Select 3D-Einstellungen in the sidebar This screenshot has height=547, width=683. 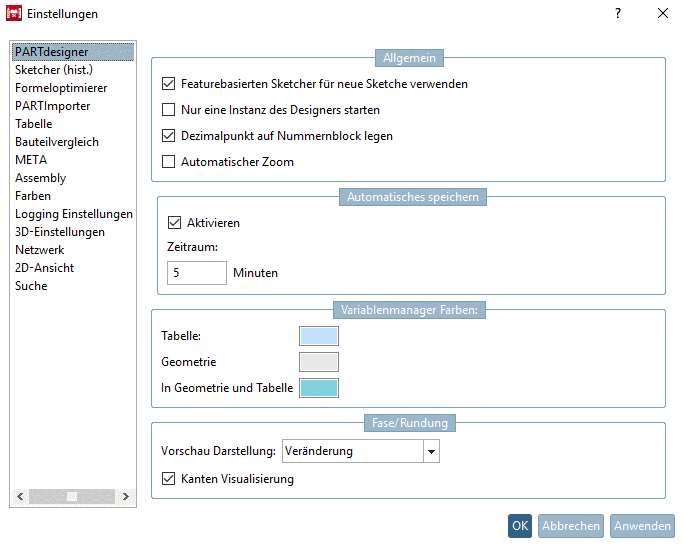(59, 232)
